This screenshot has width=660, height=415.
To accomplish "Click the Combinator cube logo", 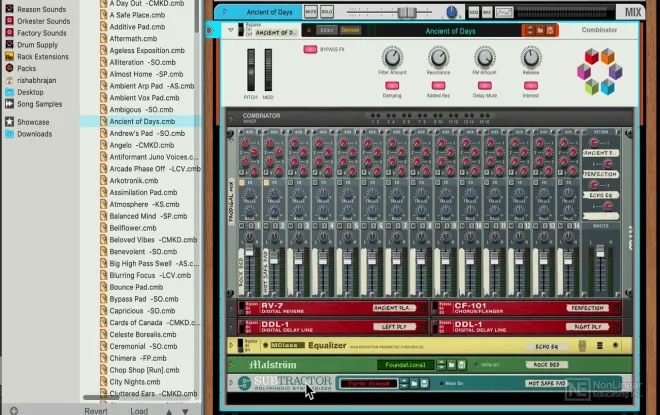I will click(x=599, y=72).
